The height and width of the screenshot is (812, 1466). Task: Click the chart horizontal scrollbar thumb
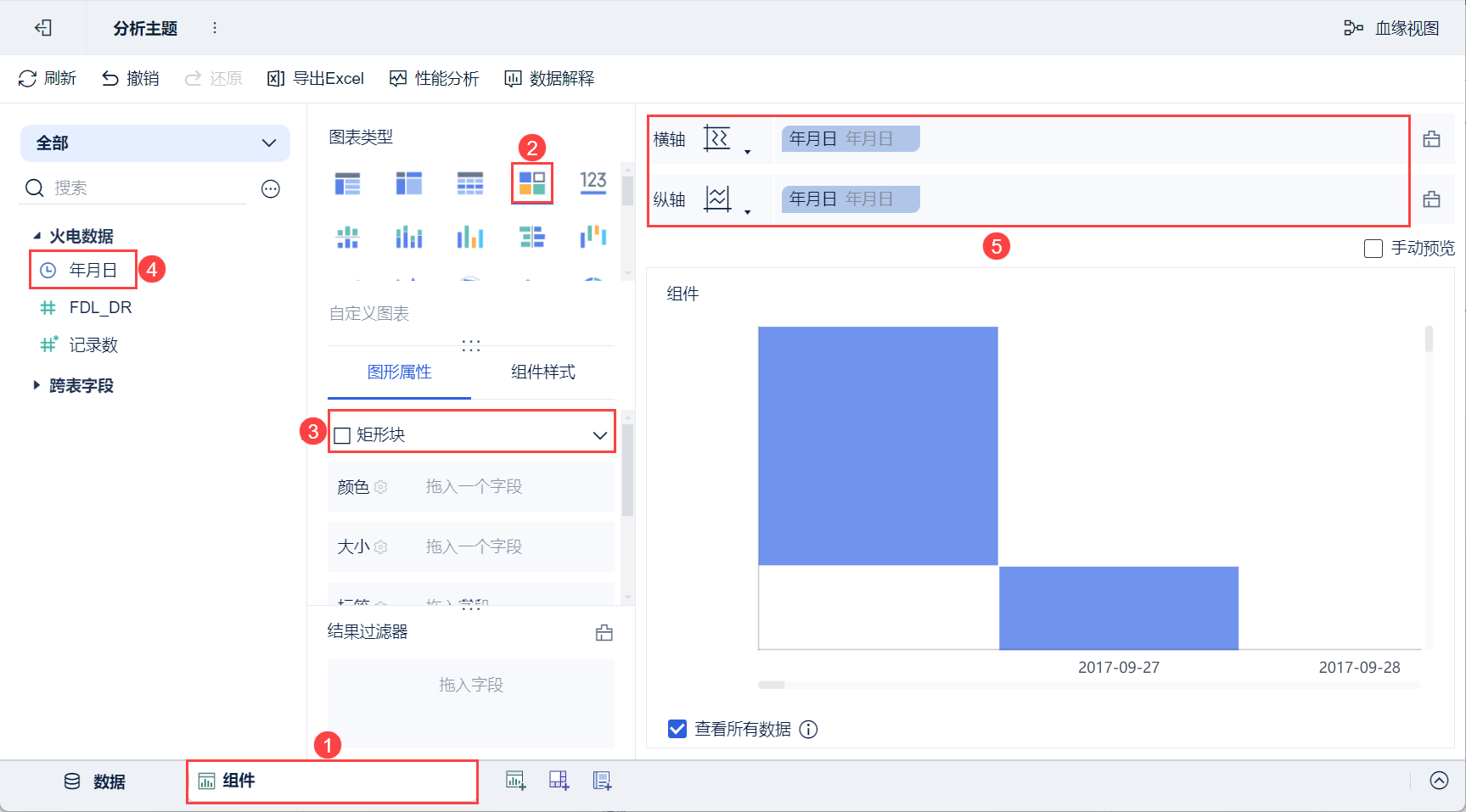(x=772, y=685)
